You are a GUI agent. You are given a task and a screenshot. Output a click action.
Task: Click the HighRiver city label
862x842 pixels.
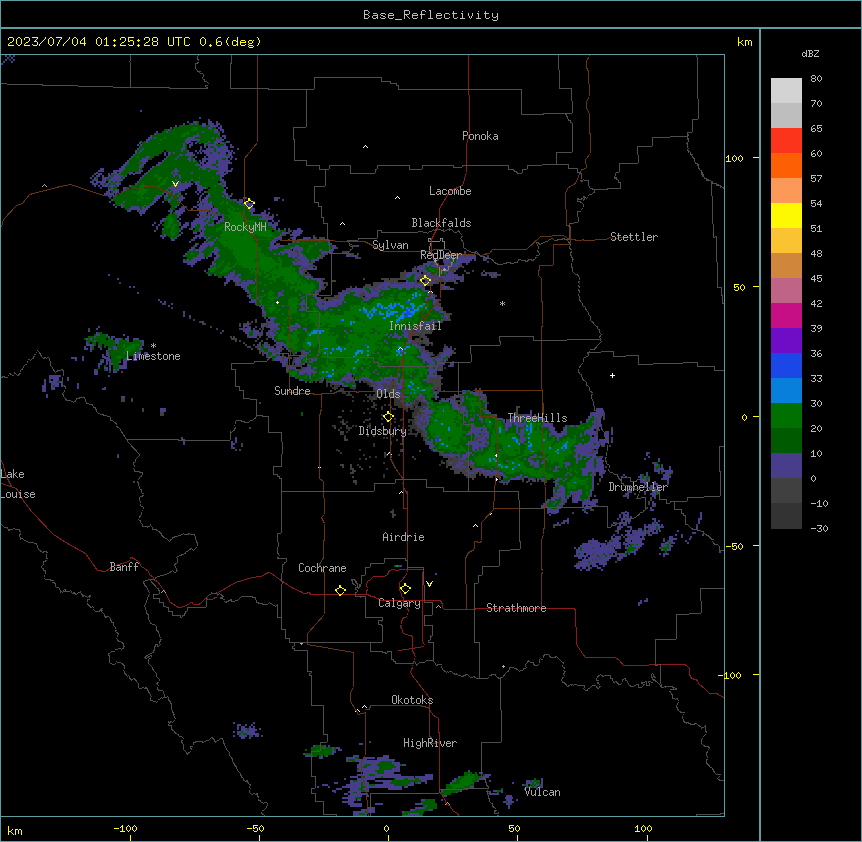430,743
